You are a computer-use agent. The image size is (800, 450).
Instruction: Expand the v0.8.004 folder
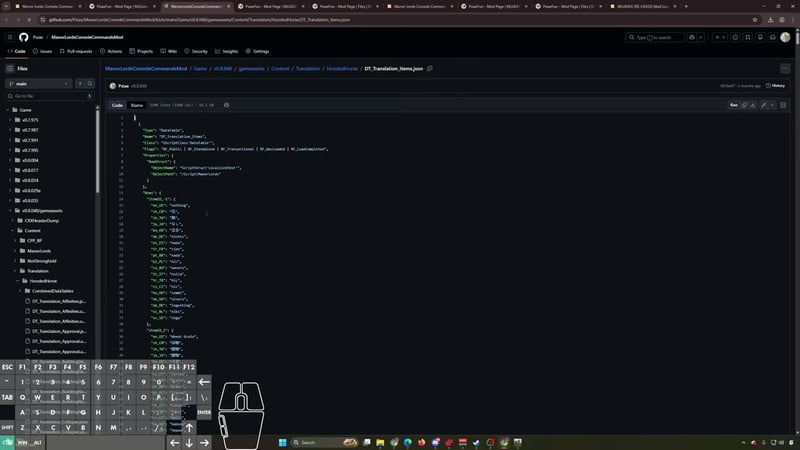(x=10, y=160)
